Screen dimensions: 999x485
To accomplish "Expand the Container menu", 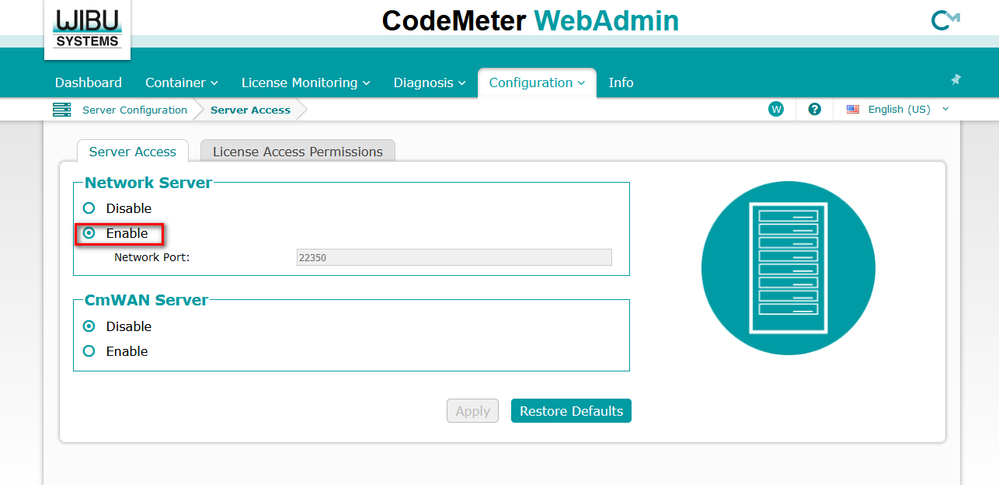I will pyautogui.click(x=181, y=83).
